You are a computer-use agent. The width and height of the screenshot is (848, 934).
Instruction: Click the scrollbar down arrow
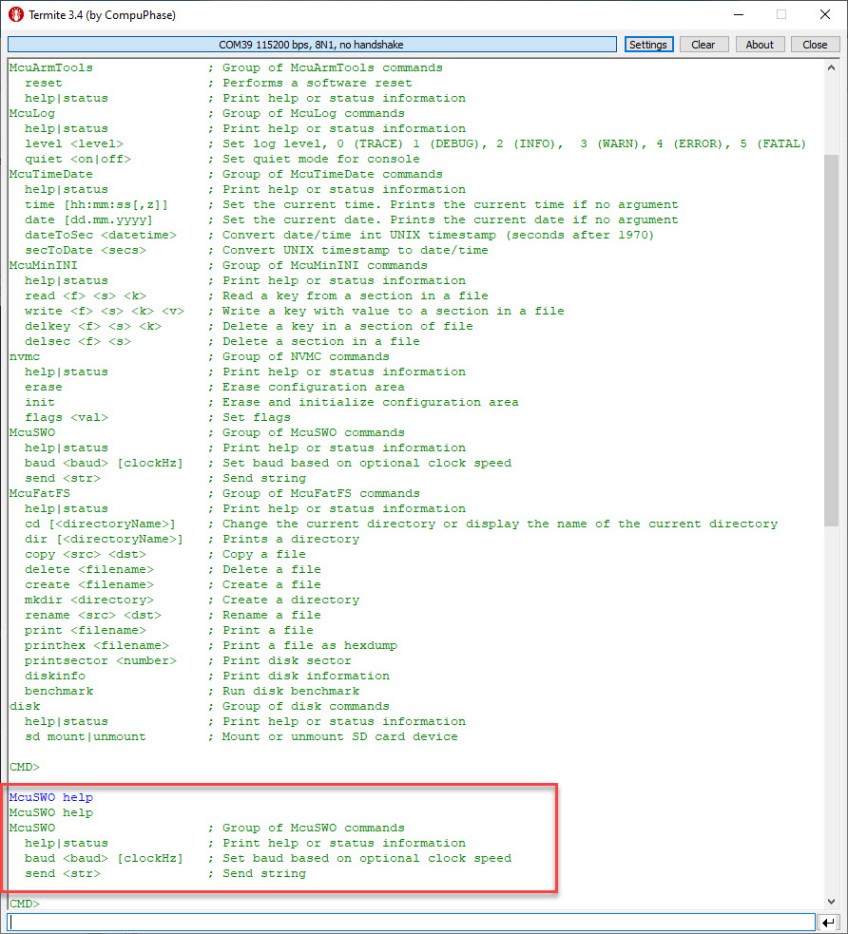830,901
